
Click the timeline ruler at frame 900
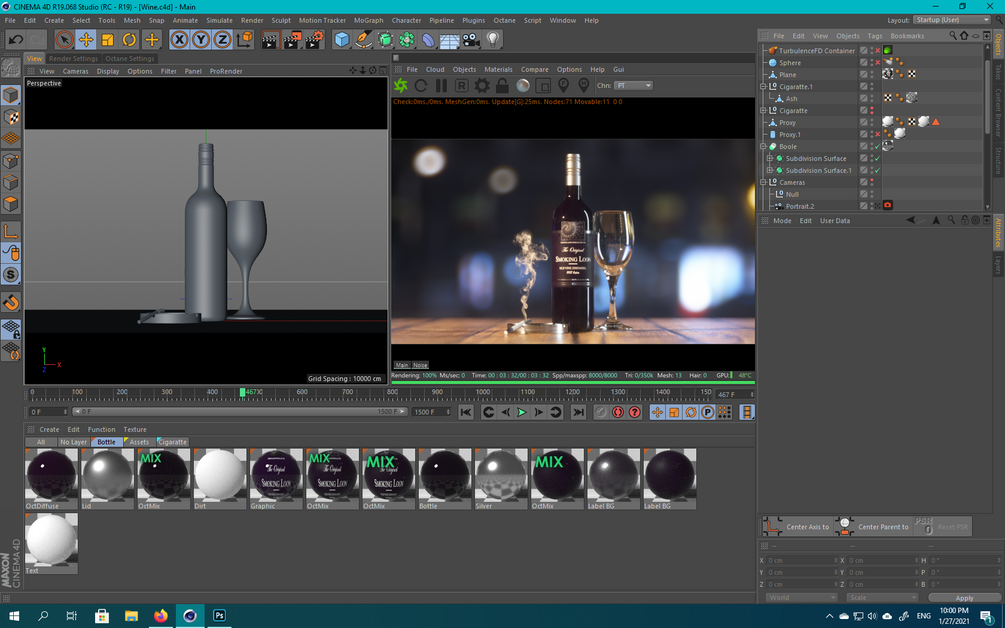pos(438,393)
